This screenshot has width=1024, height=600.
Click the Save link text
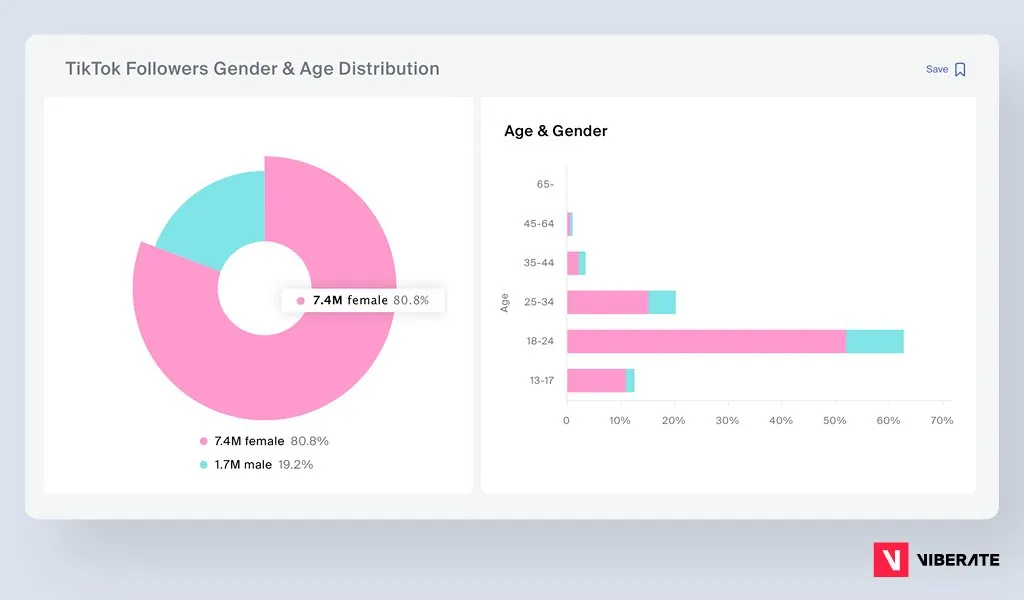coord(936,69)
